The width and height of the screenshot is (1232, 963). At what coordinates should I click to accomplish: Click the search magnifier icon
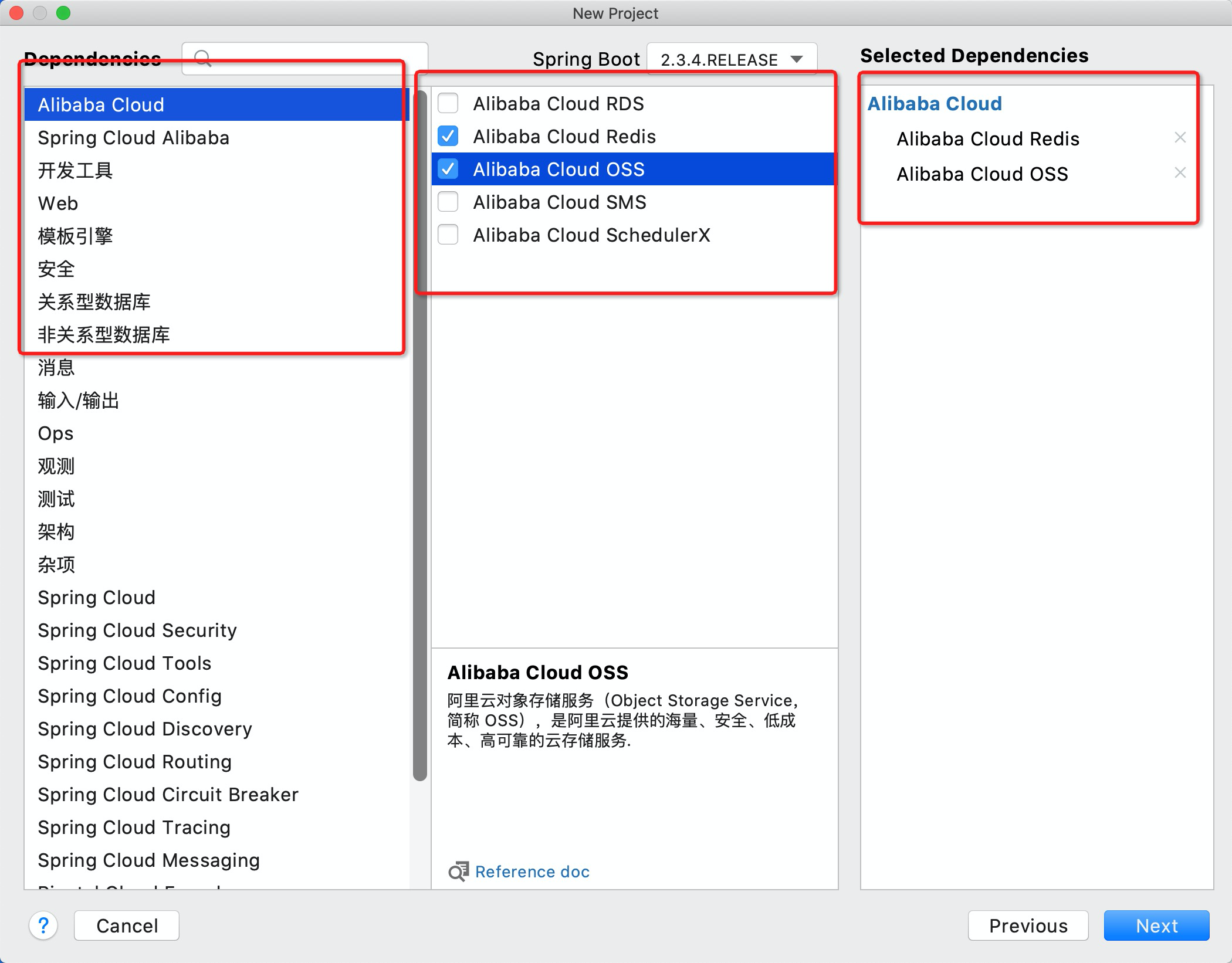click(203, 58)
